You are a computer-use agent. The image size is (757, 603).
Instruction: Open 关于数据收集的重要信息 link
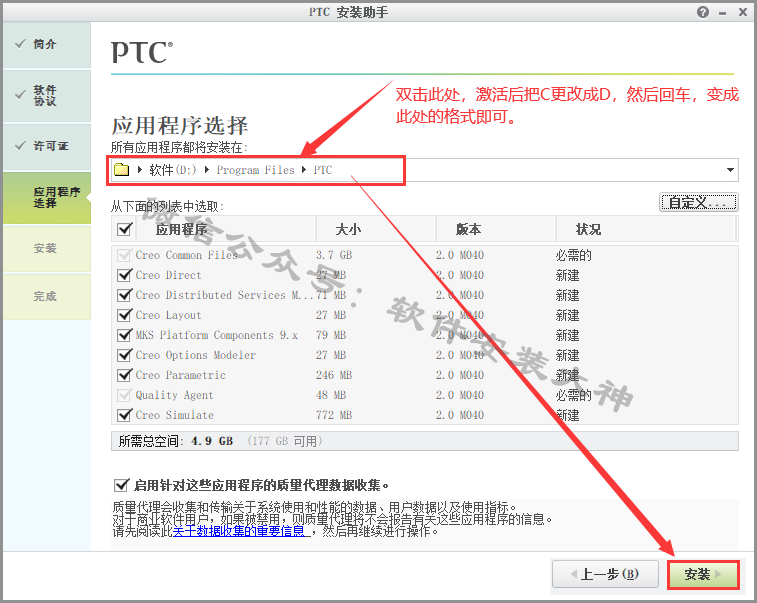click(x=239, y=532)
